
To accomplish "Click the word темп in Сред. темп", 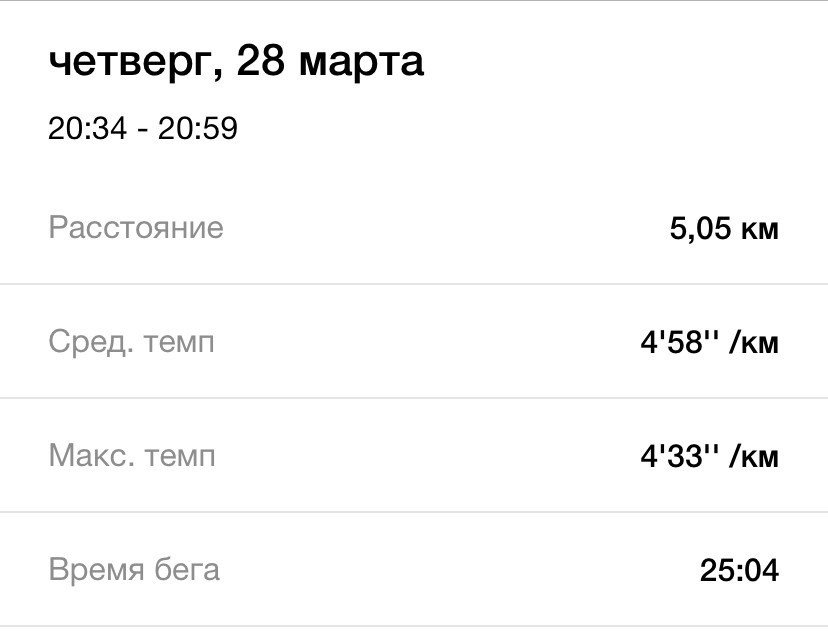I will [179, 344].
